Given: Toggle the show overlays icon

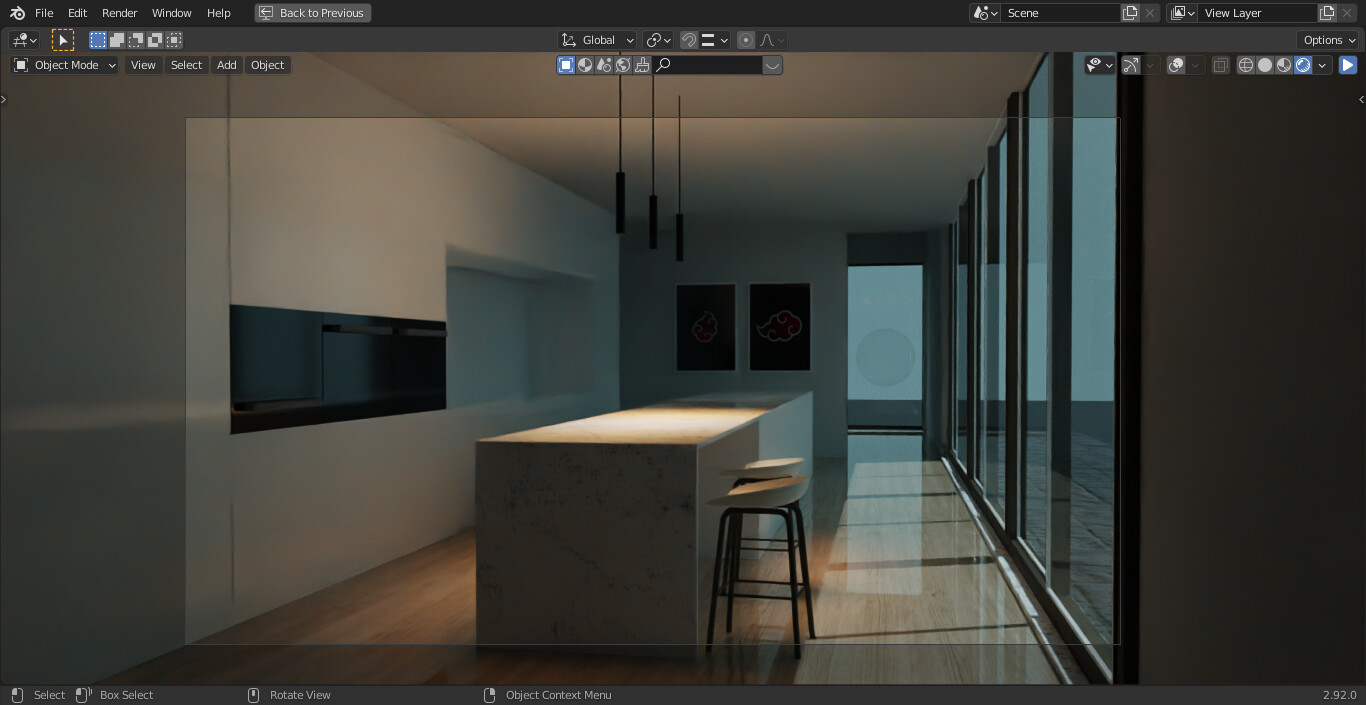Looking at the screenshot, I should click(x=1175, y=64).
